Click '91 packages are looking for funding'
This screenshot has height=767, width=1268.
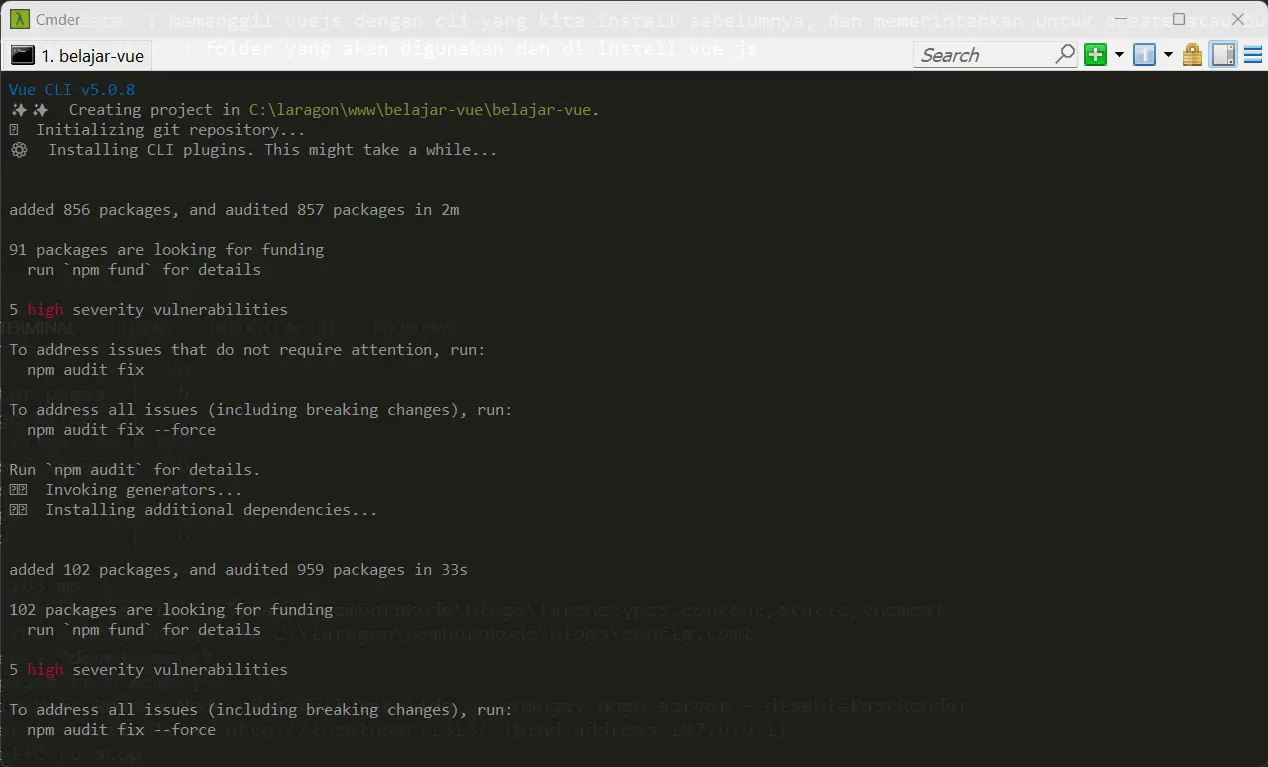[167, 250]
